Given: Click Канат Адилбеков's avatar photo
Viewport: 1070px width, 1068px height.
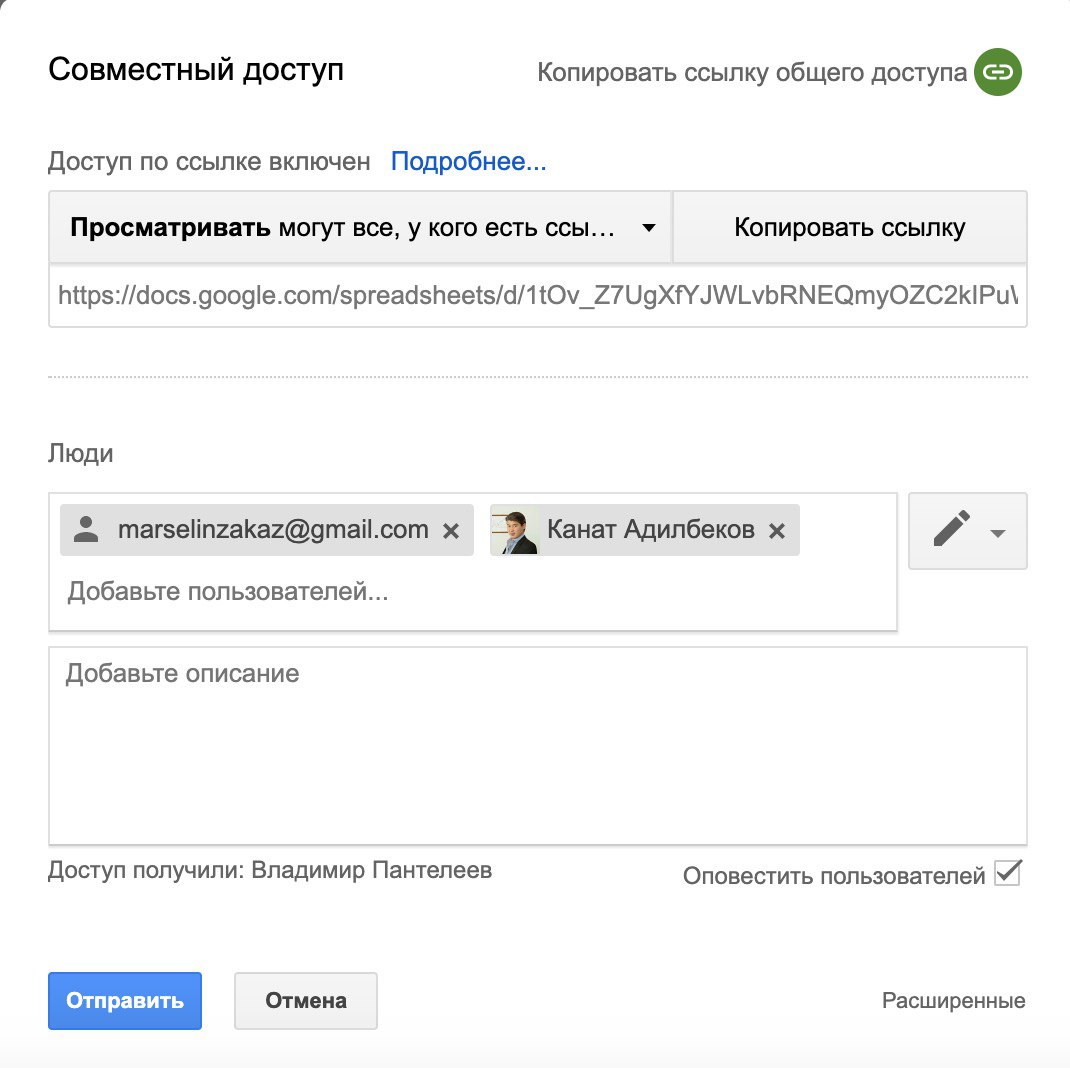Looking at the screenshot, I should 514,530.
